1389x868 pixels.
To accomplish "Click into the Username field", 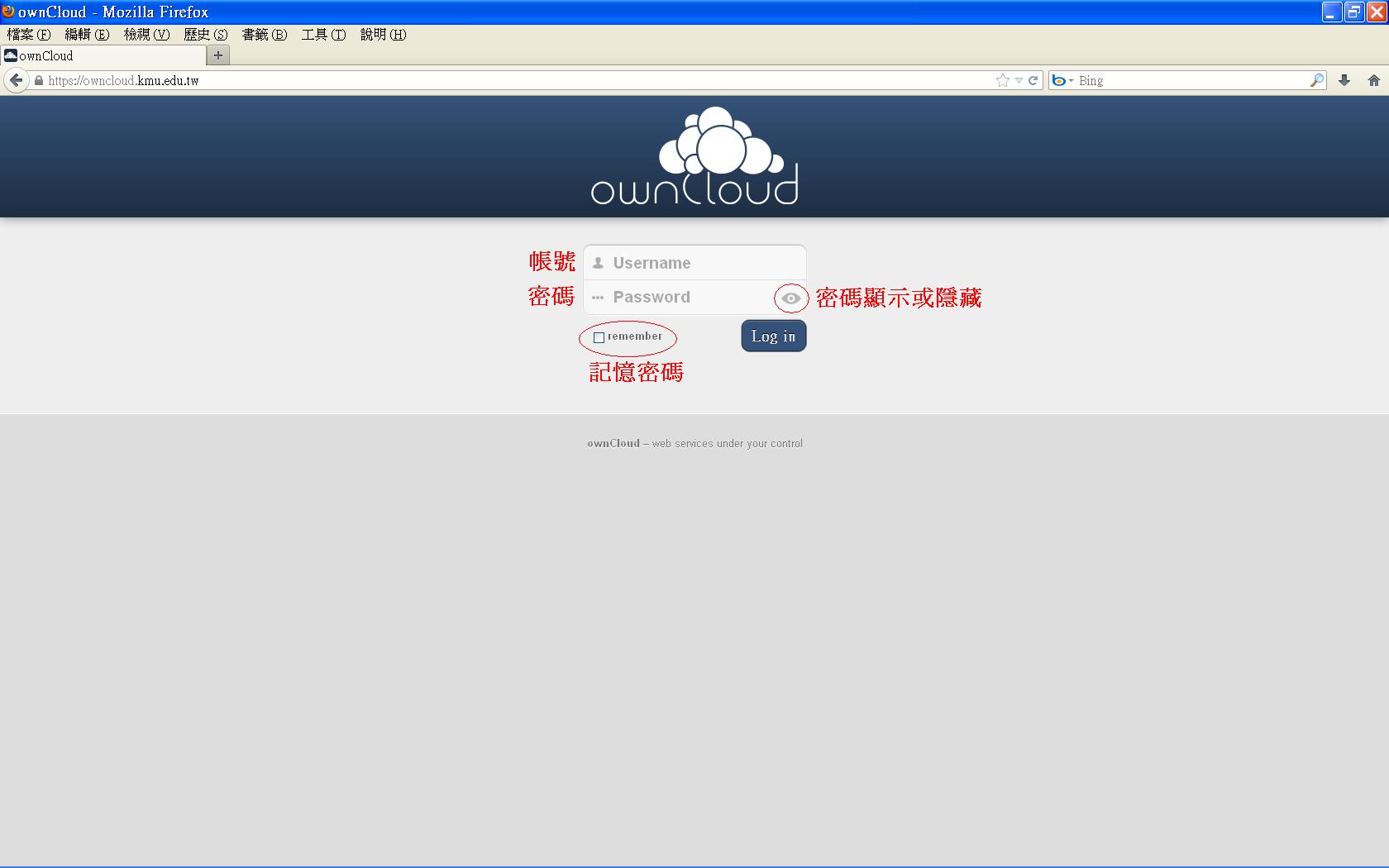I will click(694, 263).
